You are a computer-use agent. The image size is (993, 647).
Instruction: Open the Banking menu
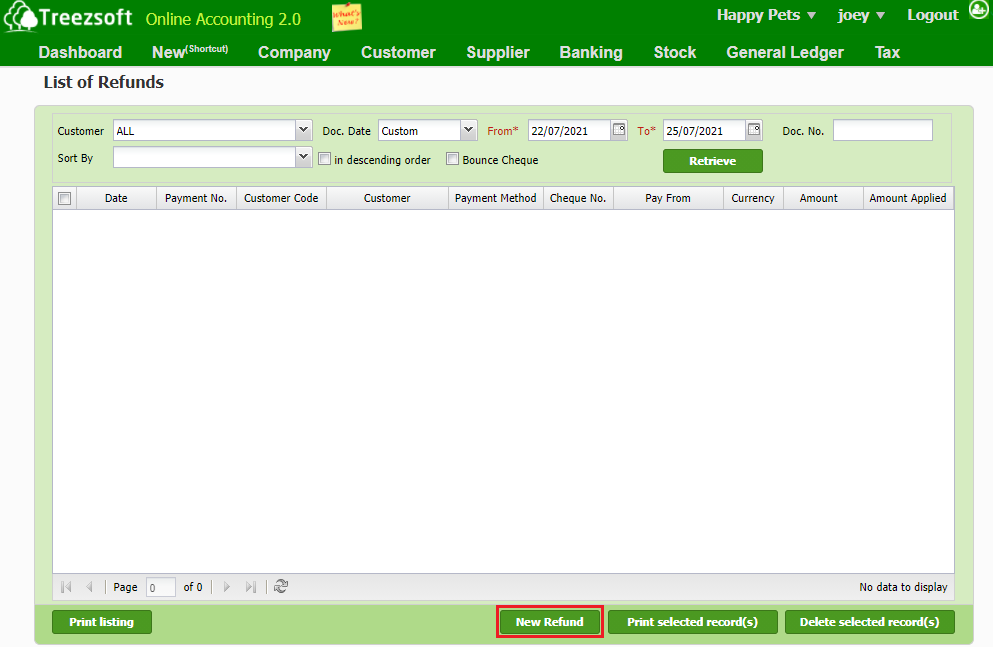tap(591, 52)
